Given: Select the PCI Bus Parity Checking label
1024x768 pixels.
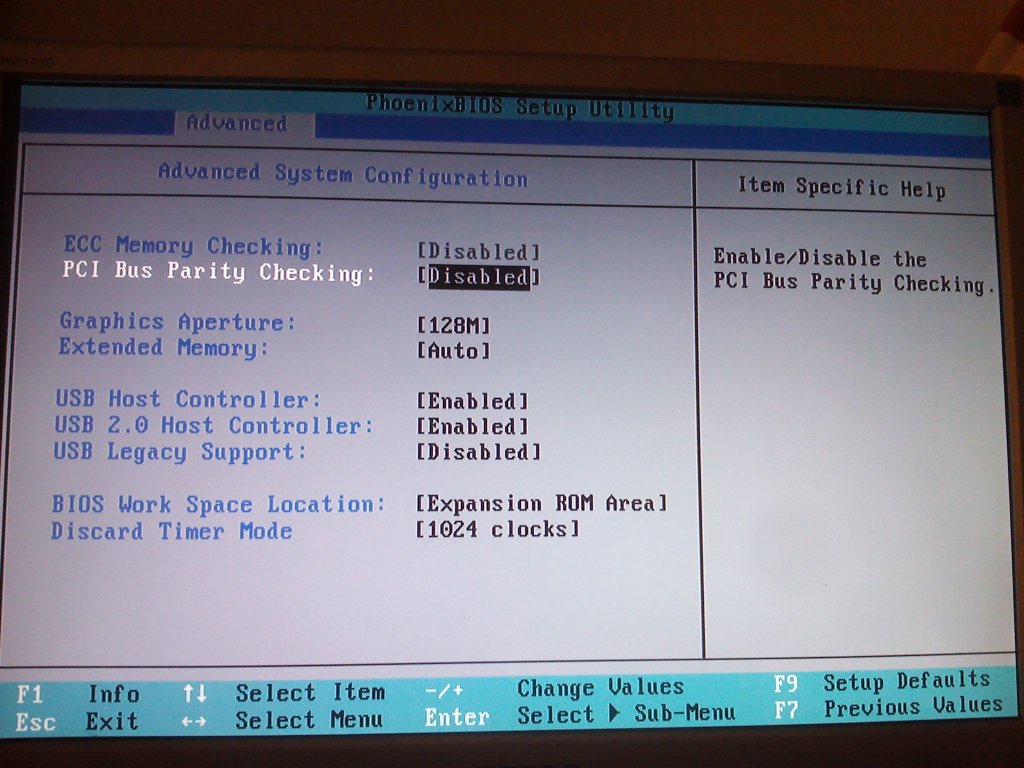Looking at the screenshot, I should tap(219, 272).
